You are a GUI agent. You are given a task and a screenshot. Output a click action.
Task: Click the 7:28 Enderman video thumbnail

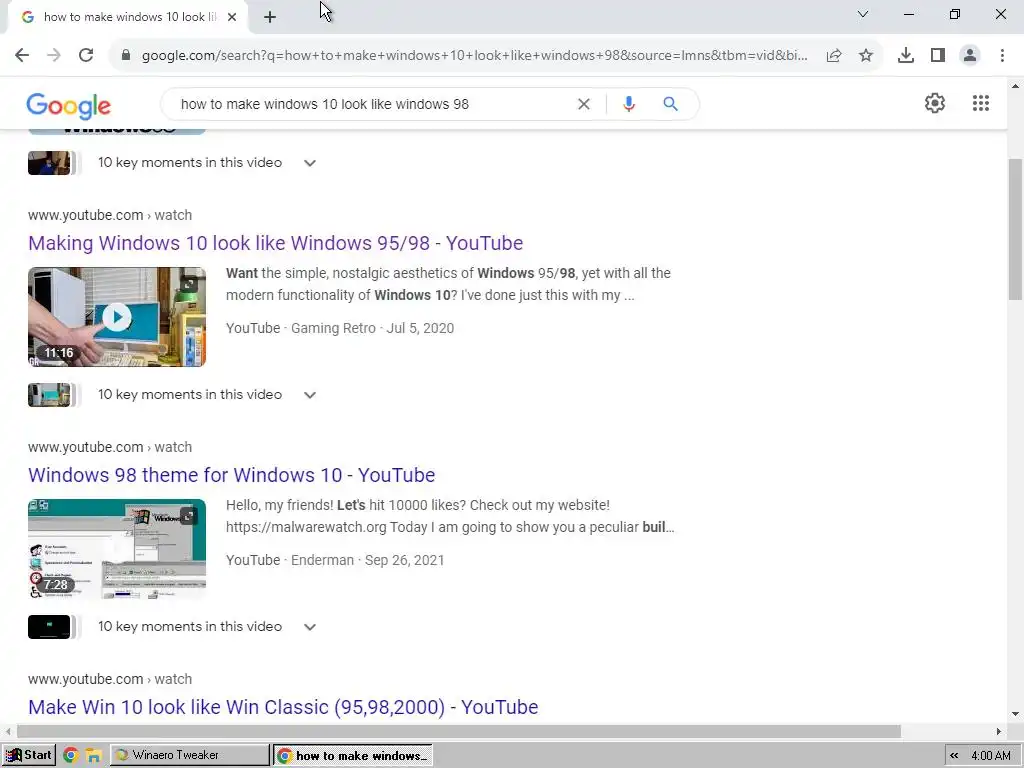click(117, 549)
